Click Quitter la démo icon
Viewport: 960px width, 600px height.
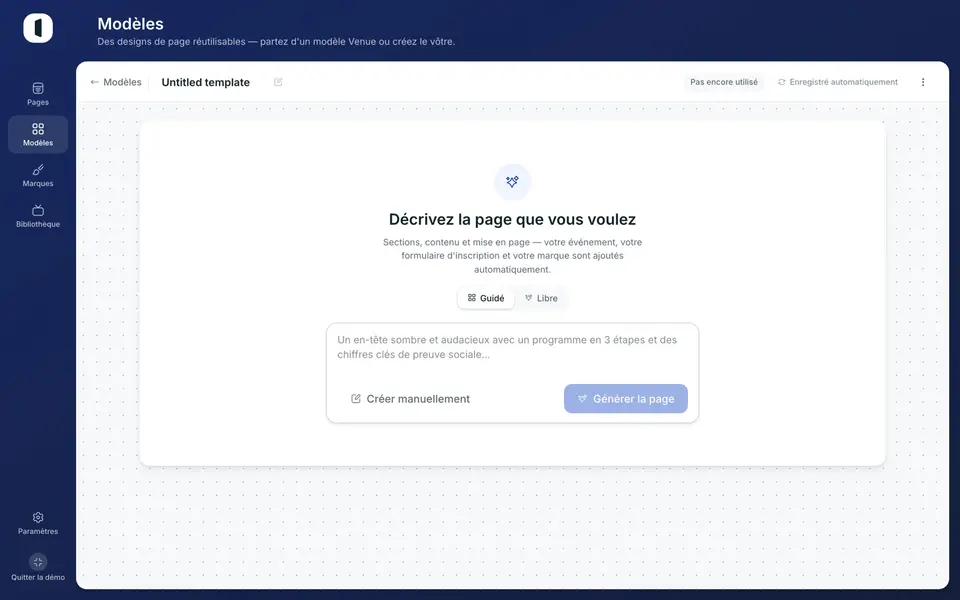[x=38, y=561]
